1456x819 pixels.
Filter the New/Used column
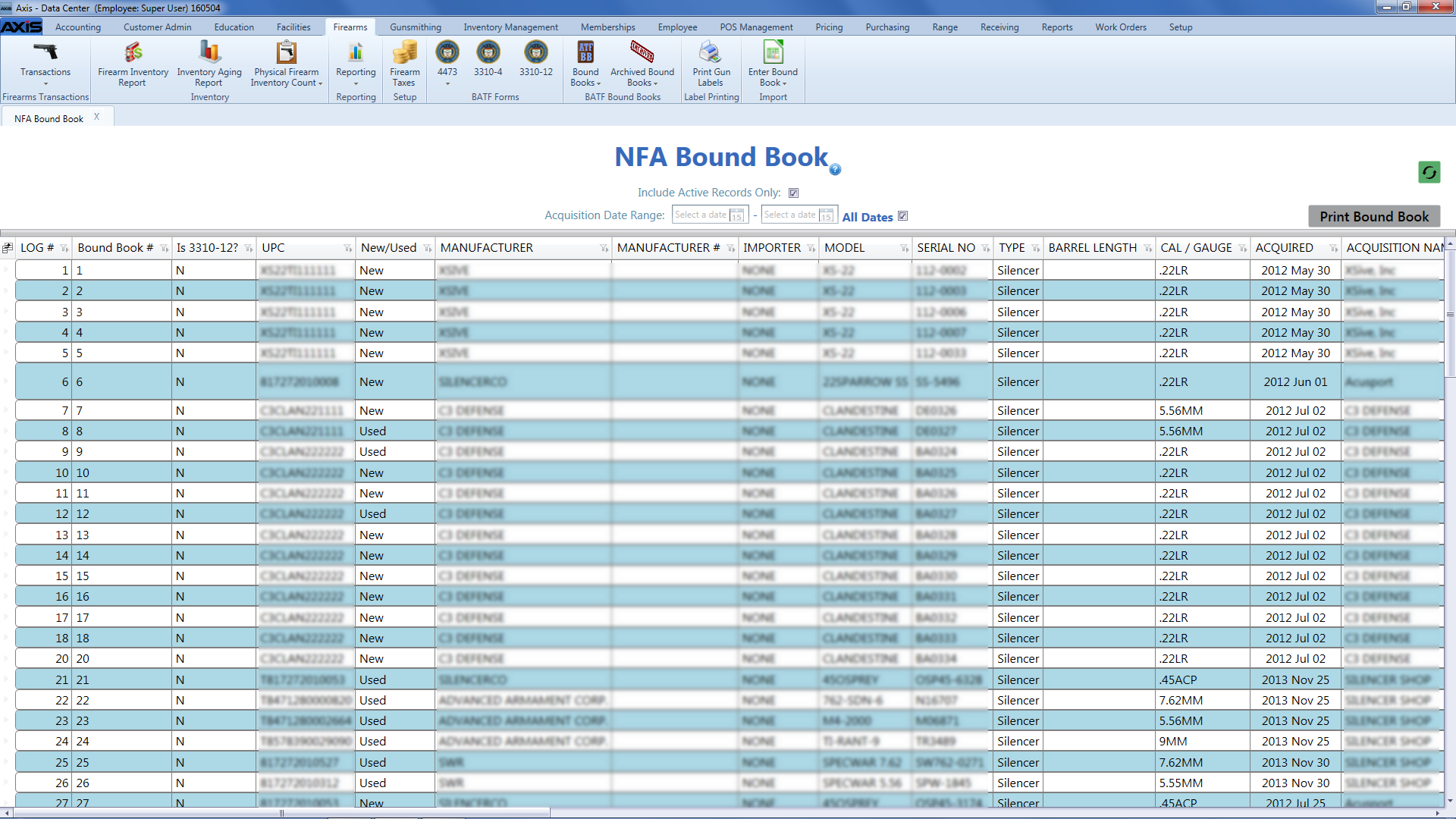coord(427,249)
